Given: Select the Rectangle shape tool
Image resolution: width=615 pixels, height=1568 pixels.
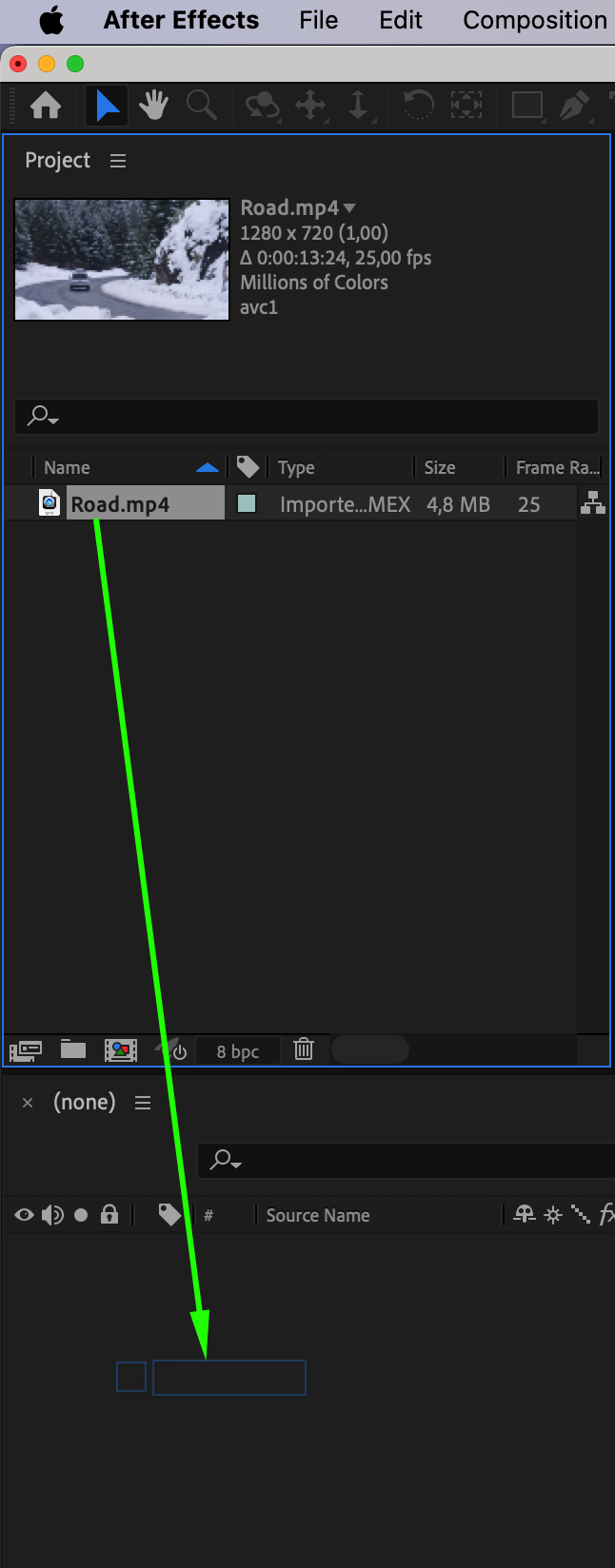Looking at the screenshot, I should (x=526, y=105).
